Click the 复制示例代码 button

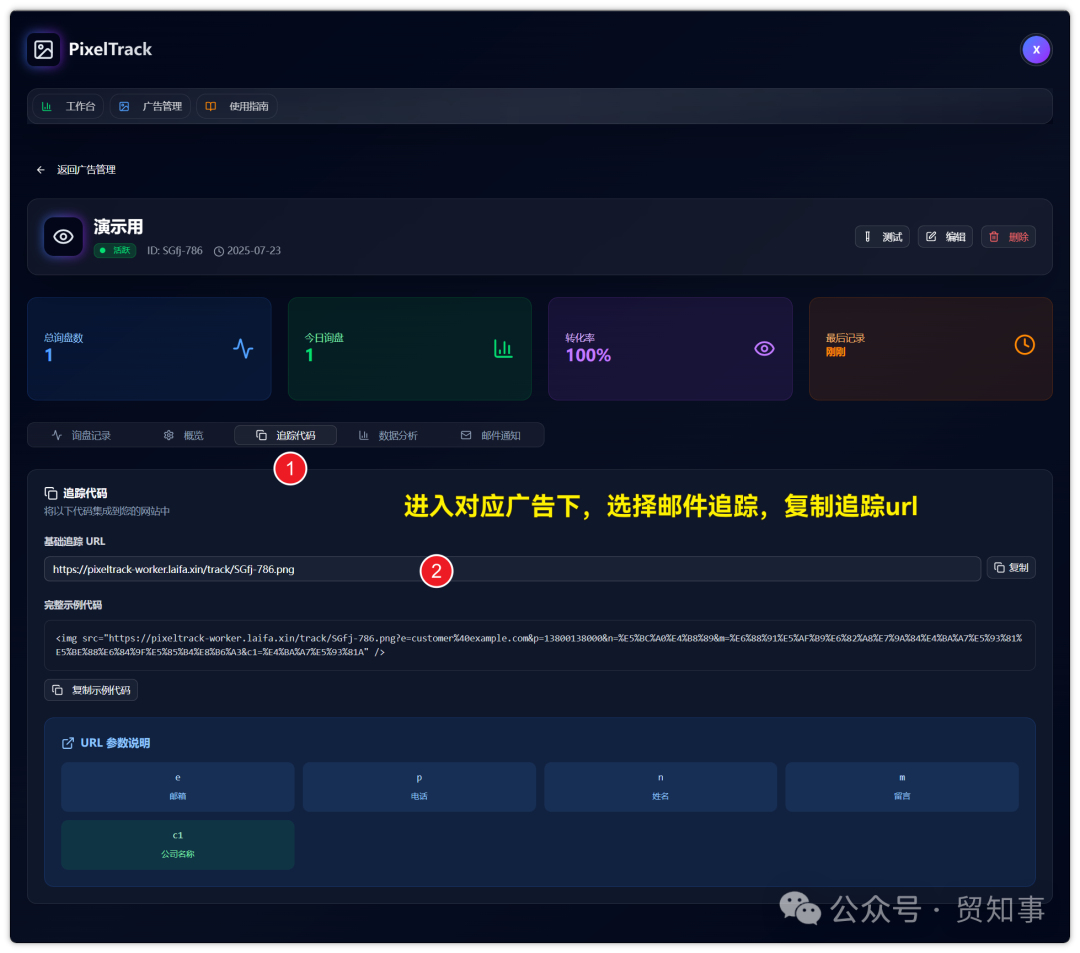coord(91,690)
